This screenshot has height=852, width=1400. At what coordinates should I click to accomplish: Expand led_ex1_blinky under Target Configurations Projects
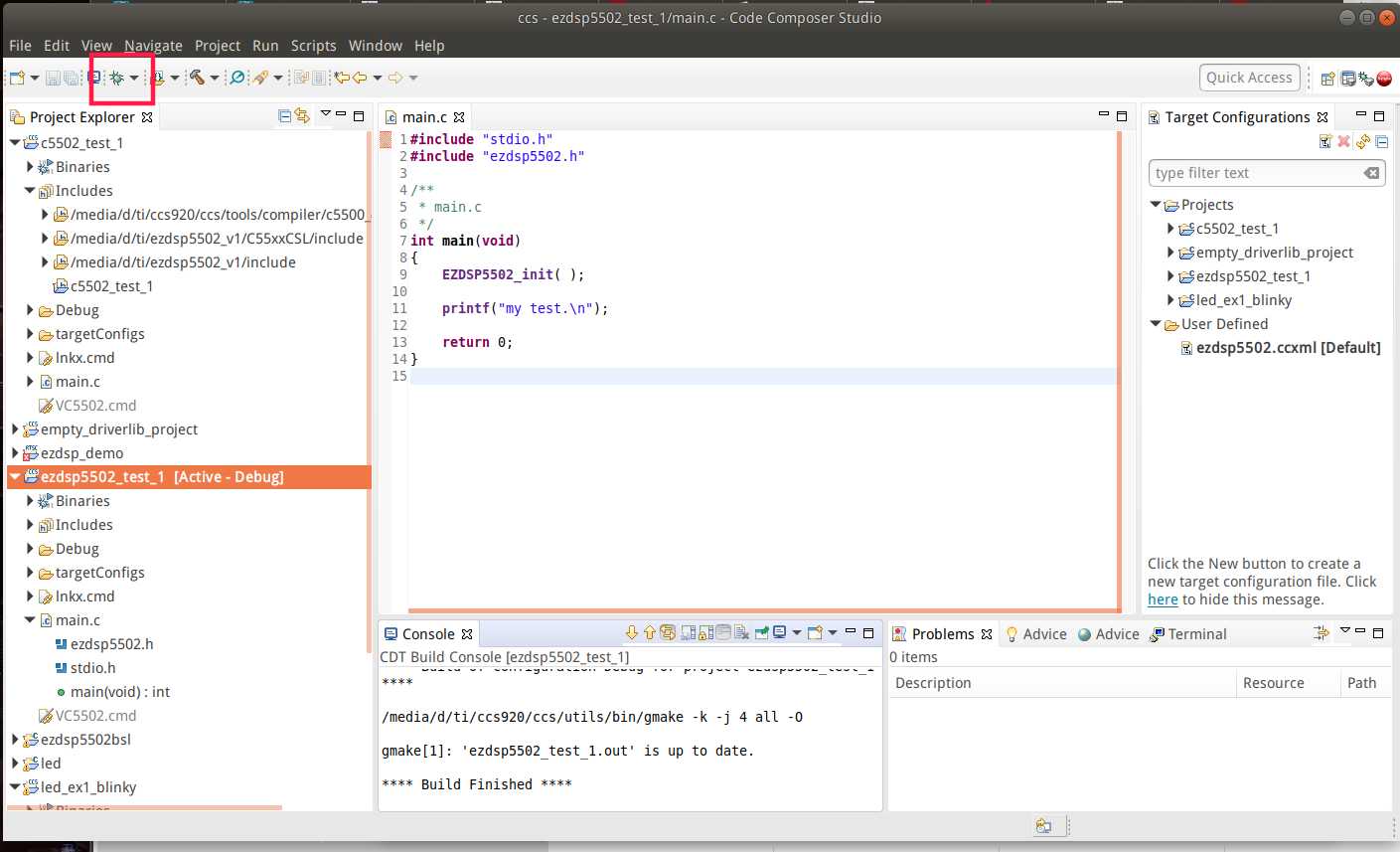click(x=1170, y=300)
